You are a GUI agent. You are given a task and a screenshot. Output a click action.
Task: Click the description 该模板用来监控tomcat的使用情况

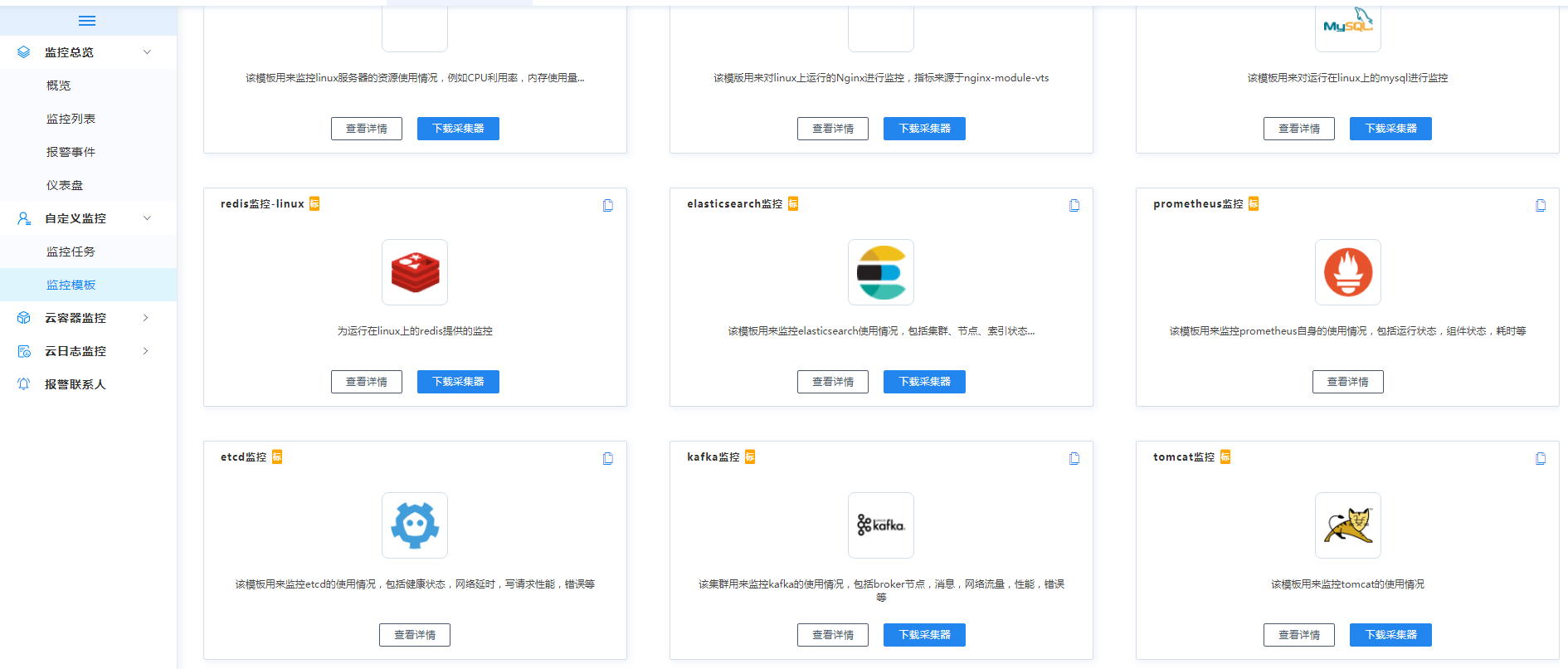tap(1348, 584)
